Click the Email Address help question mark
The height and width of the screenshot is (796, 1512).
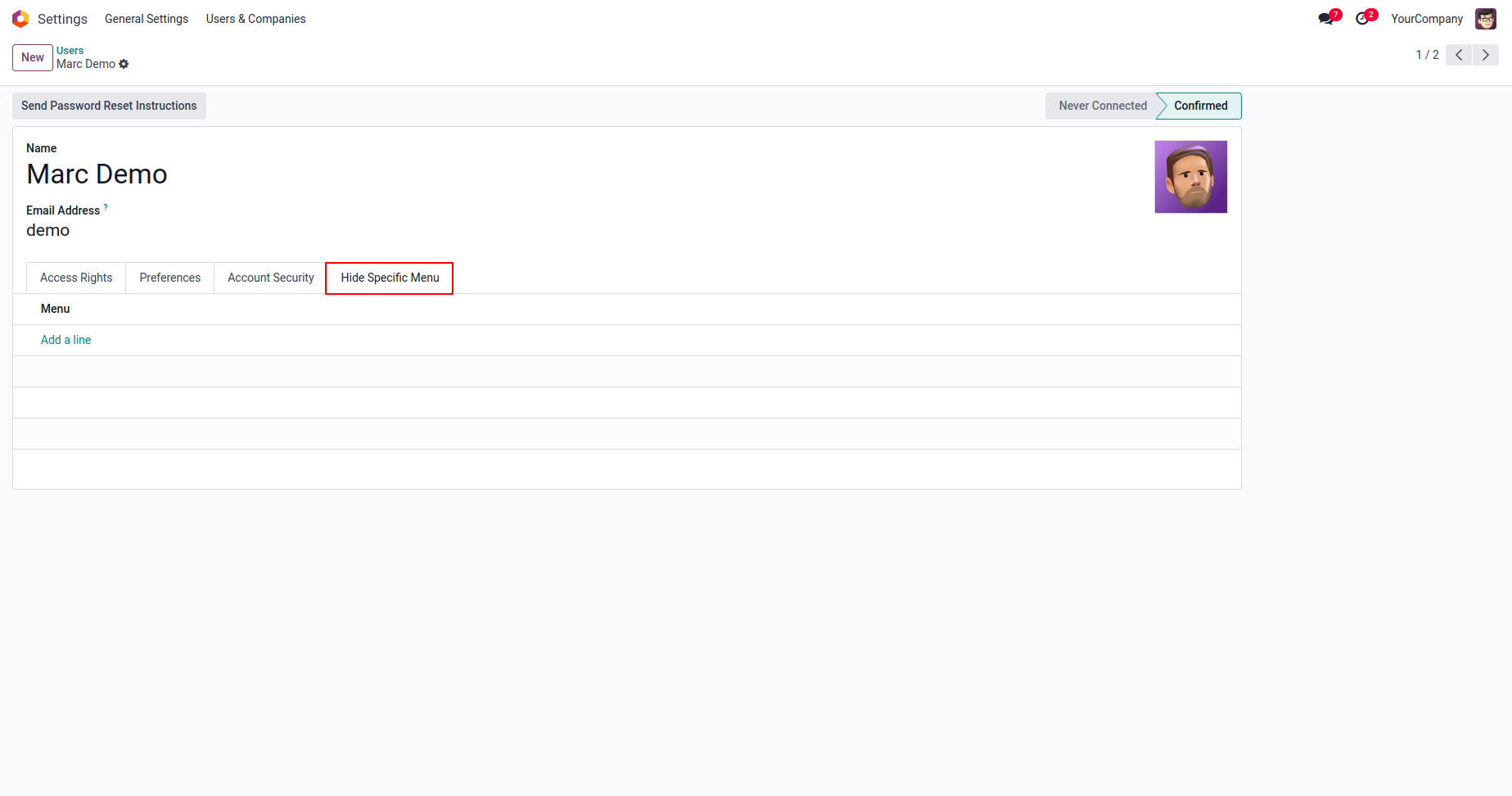(106, 207)
